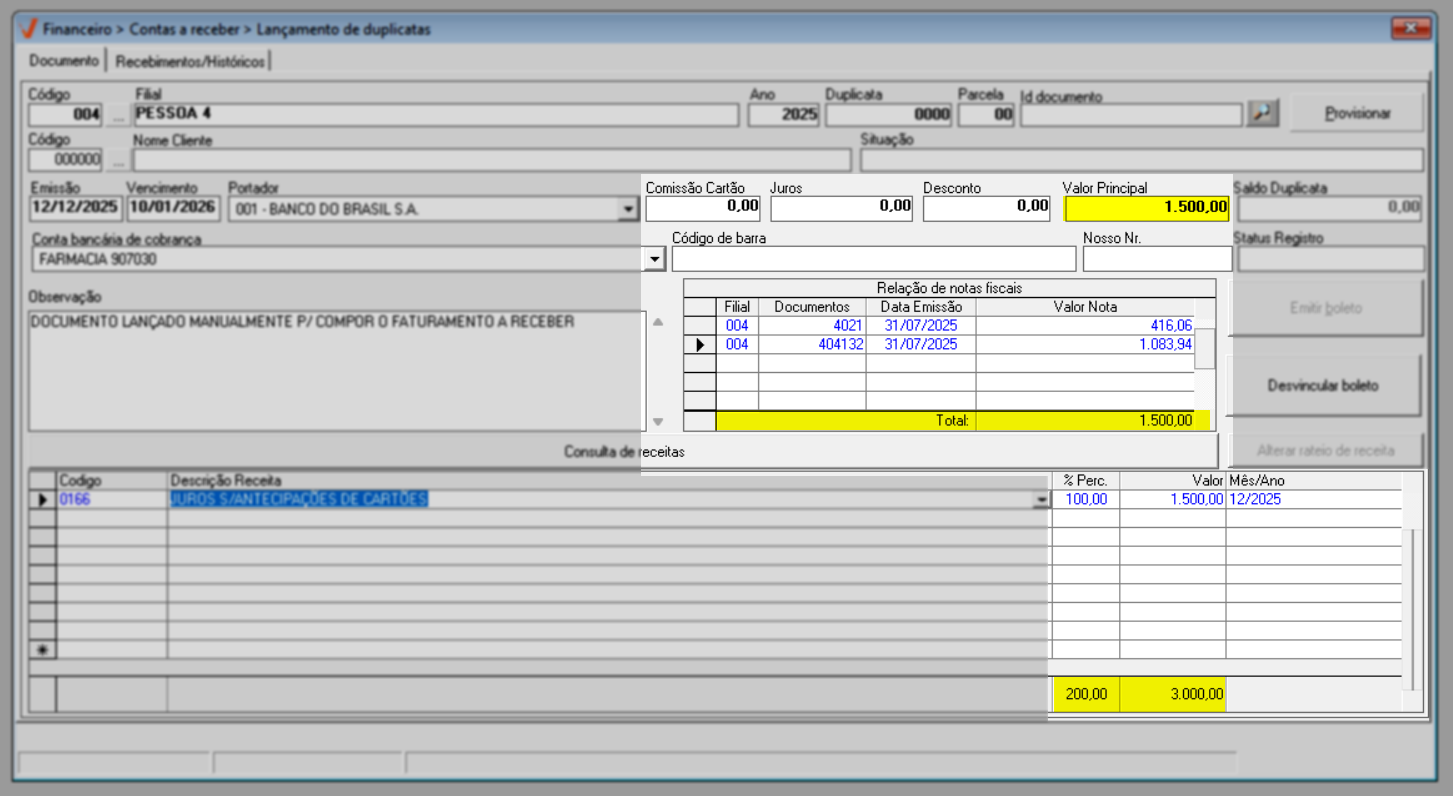Click the Consulta de receitas button

tap(624, 452)
